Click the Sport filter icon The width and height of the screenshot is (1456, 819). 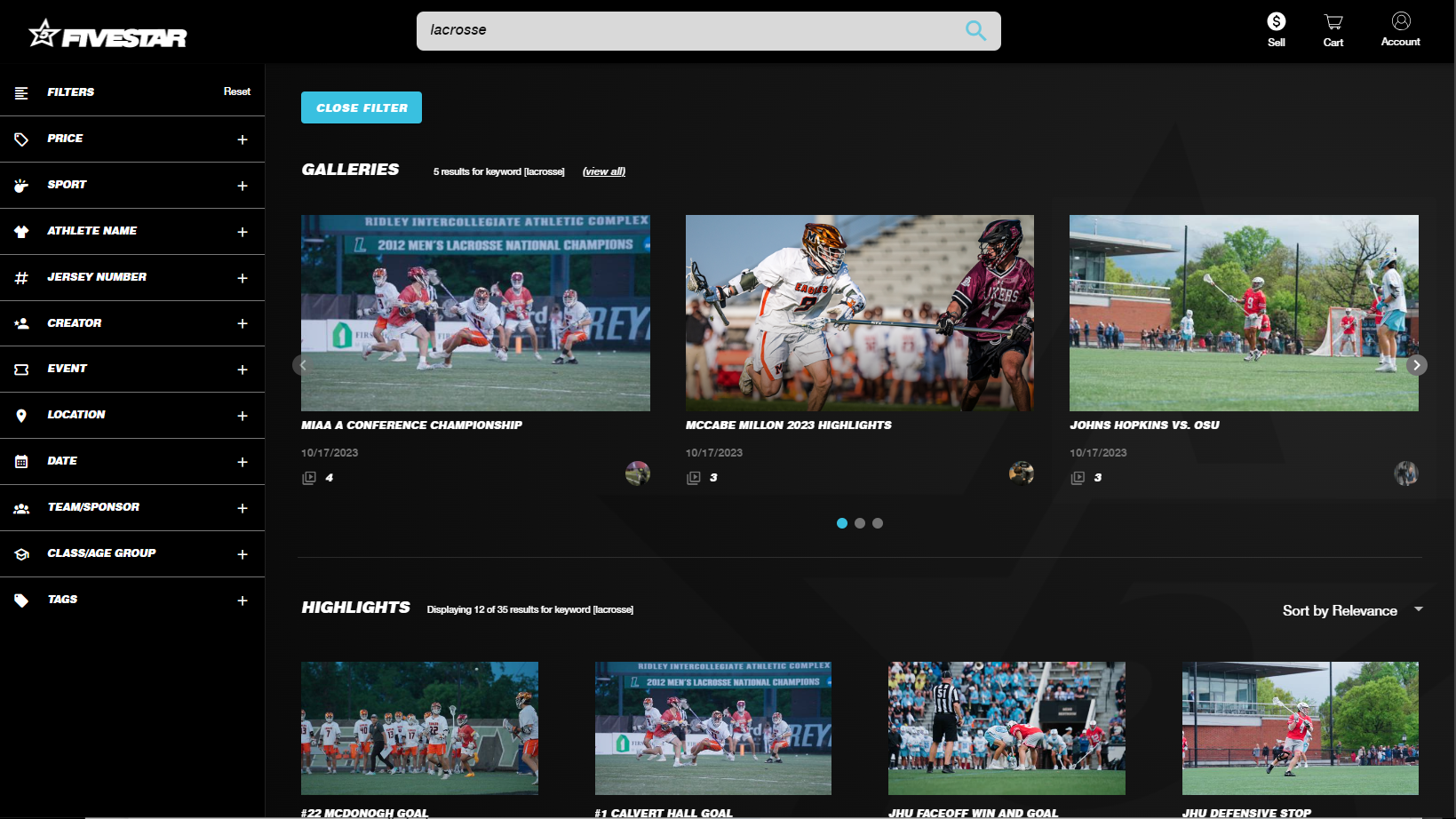coord(21,186)
